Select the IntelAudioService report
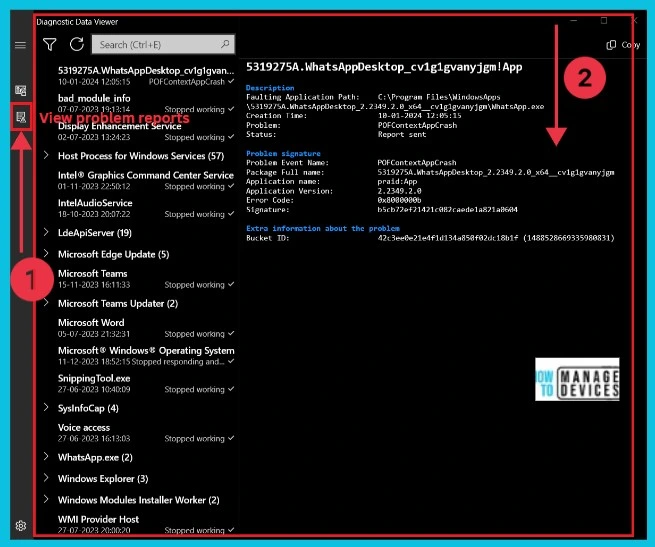The width and height of the screenshot is (655, 547). (x=146, y=208)
